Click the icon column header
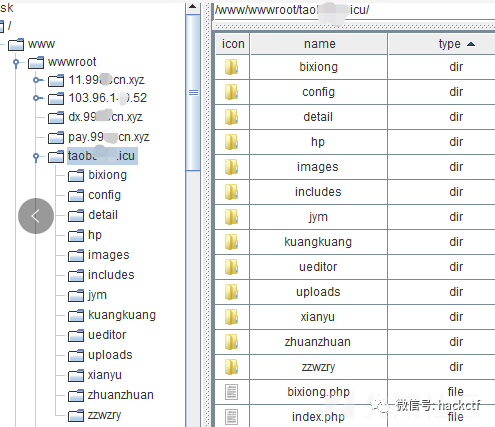The width and height of the screenshot is (495, 427). click(233, 44)
